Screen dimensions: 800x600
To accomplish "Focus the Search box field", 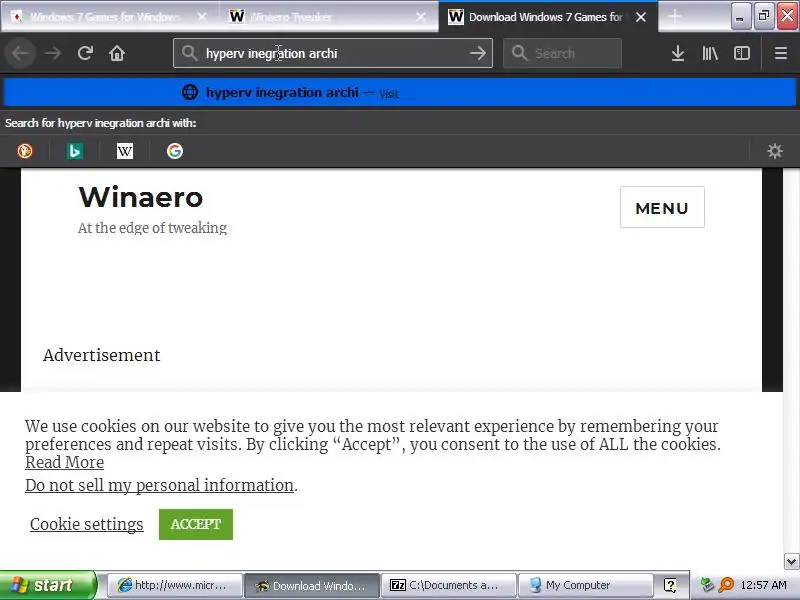I will pos(562,53).
